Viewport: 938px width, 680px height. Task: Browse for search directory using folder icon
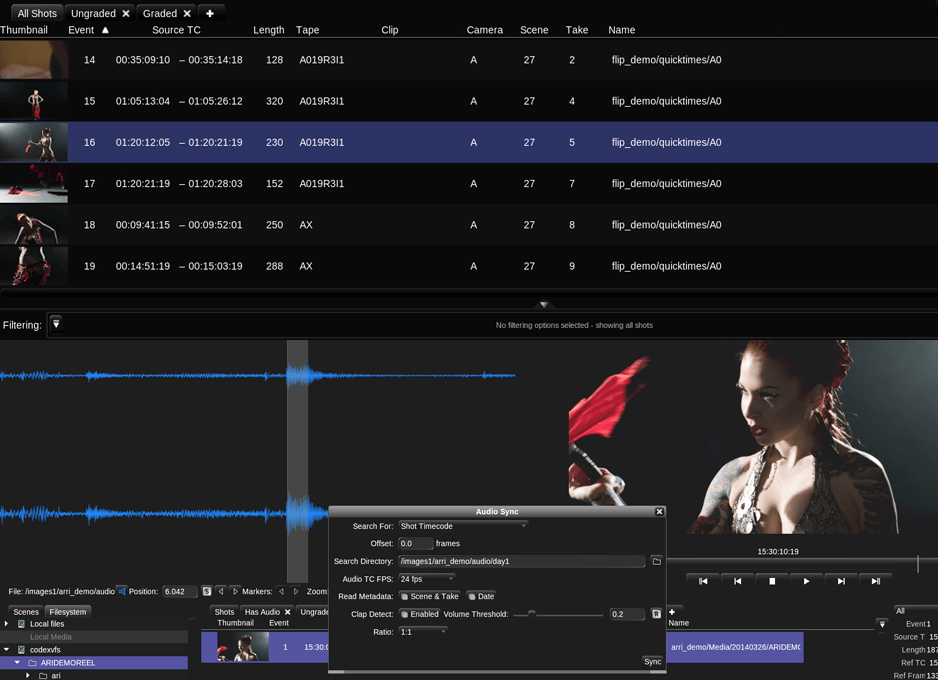656,562
